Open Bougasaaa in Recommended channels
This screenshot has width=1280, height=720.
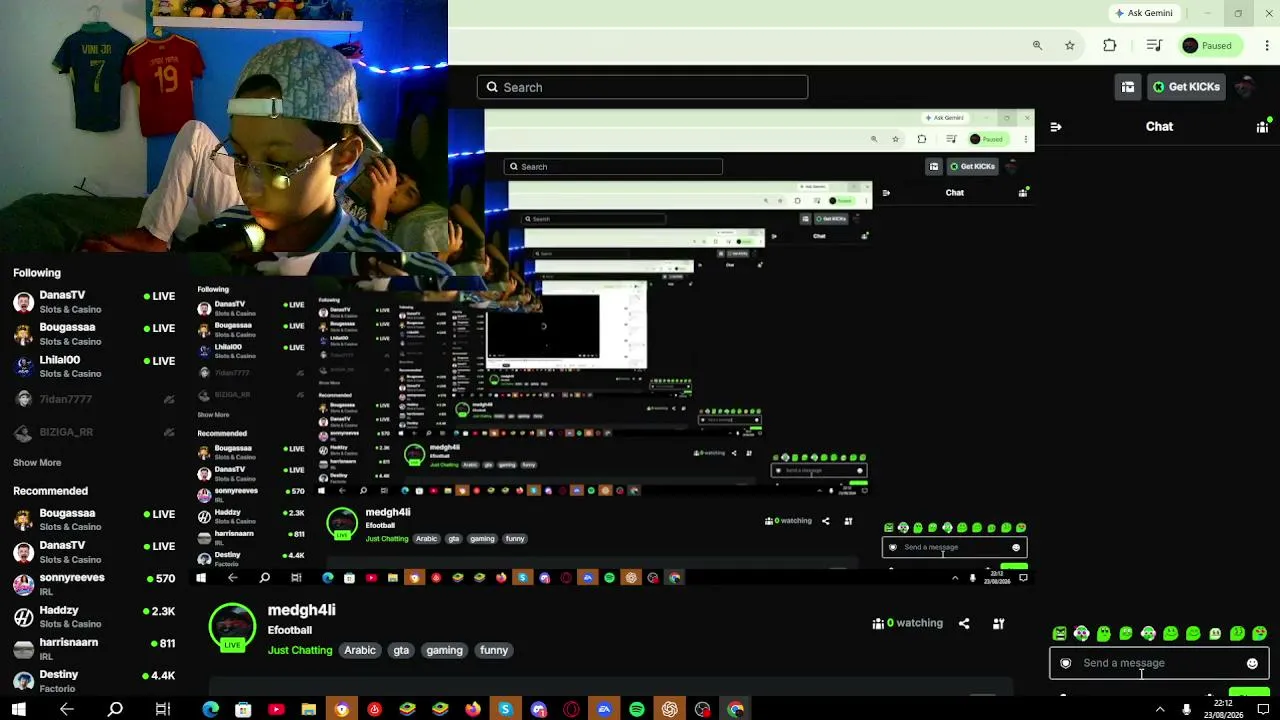point(94,520)
